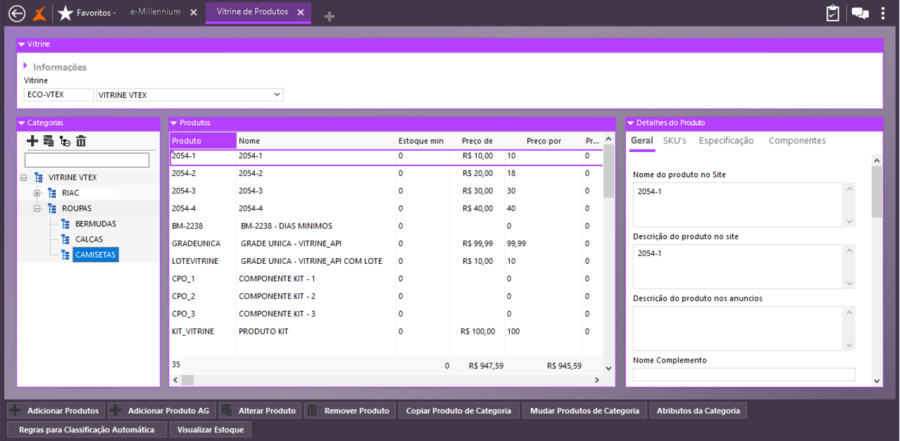Open the chat messages icon
The image size is (900, 441).
(x=859, y=13)
